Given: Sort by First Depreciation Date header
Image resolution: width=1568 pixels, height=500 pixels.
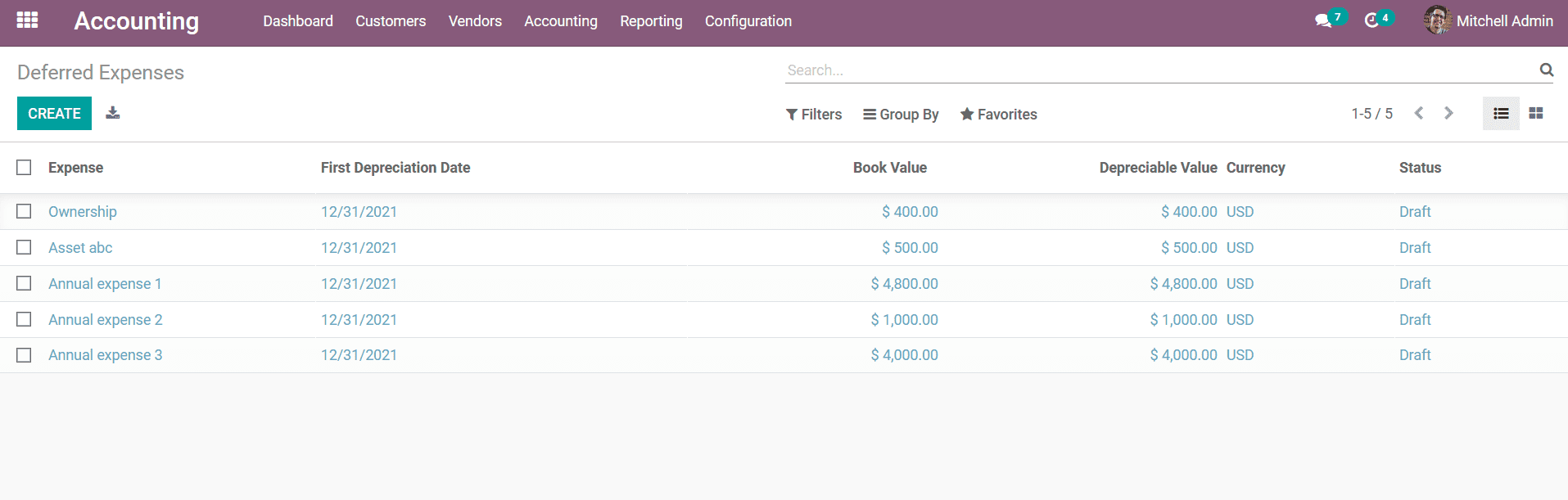Looking at the screenshot, I should [395, 168].
